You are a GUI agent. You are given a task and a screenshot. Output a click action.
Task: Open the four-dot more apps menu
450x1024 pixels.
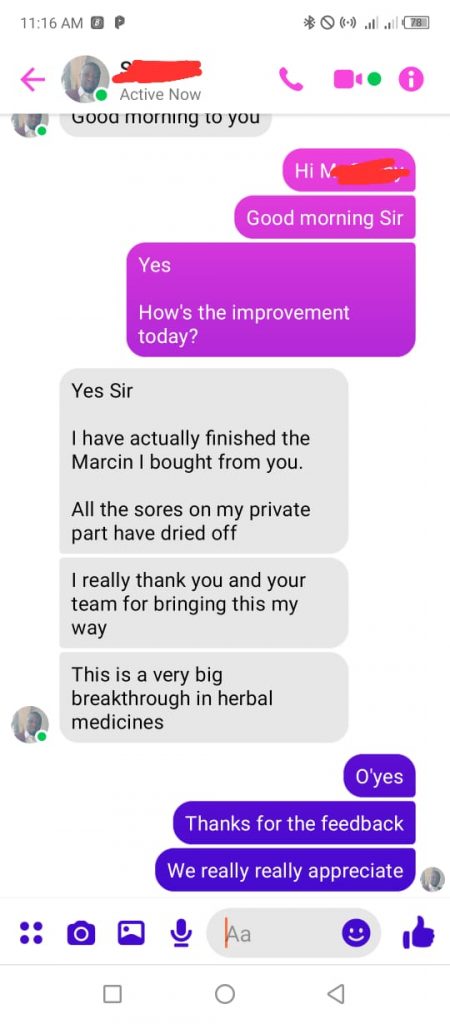pyautogui.click(x=31, y=933)
